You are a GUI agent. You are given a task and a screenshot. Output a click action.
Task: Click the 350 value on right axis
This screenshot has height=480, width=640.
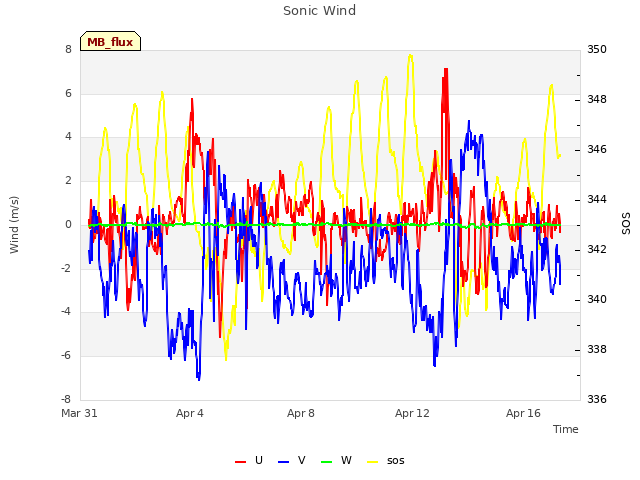597,49
